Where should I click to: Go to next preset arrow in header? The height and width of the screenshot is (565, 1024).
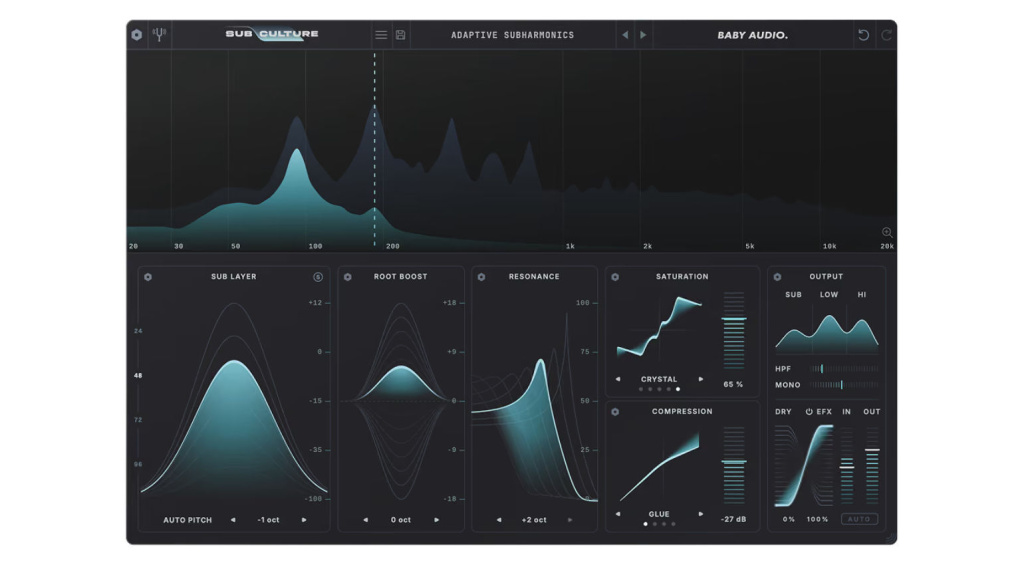(643, 35)
